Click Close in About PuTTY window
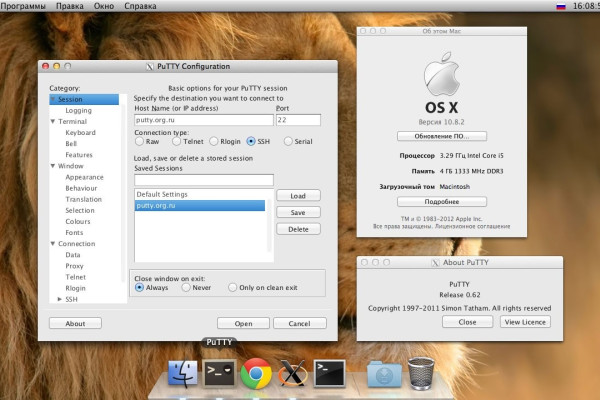This screenshot has height=400, width=600. point(467,322)
